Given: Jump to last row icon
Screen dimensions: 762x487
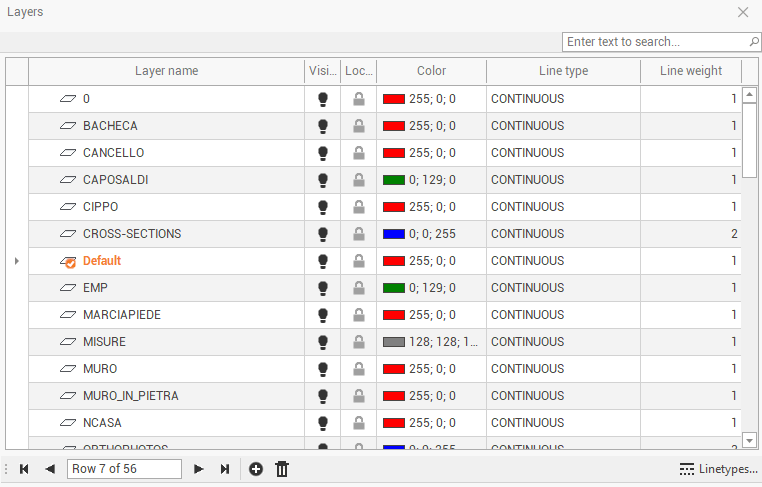Looking at the screenshot, I should point(225,469).
